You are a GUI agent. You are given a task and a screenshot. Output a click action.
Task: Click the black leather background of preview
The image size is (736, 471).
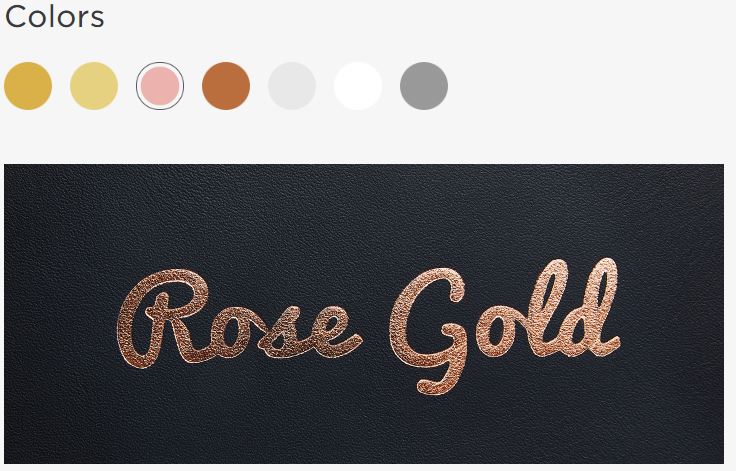coord(364,211)
